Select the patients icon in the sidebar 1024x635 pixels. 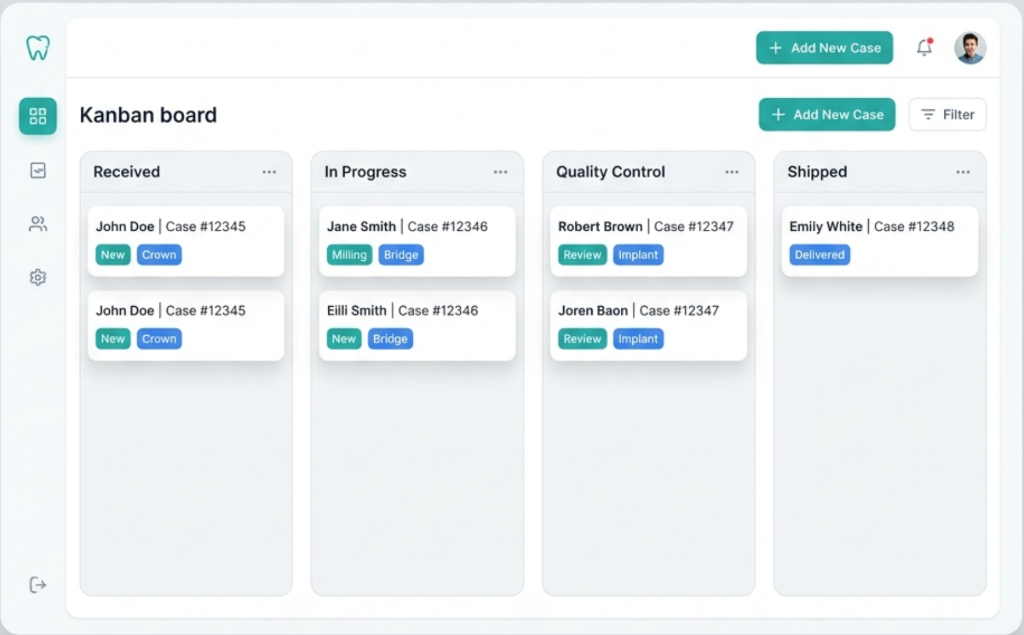click(37, 223)
